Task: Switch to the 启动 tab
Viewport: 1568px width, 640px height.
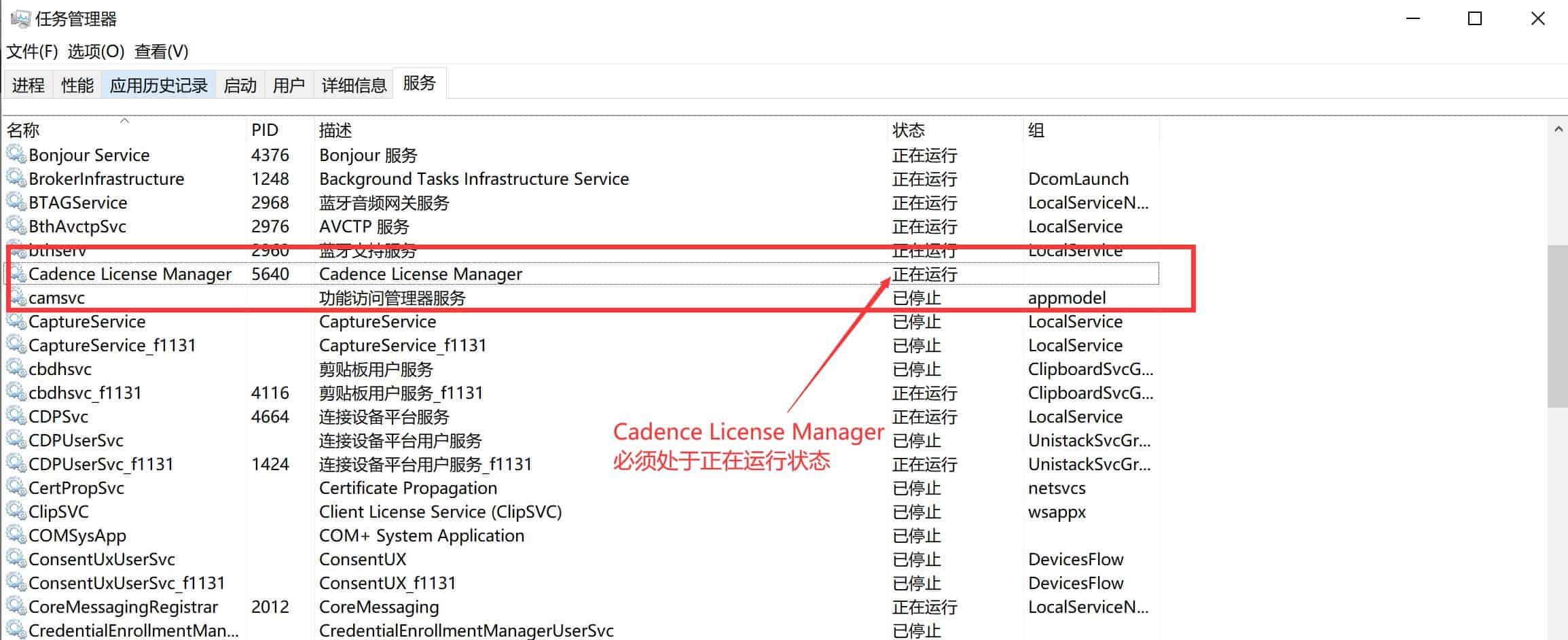Action: coord(240,85)
